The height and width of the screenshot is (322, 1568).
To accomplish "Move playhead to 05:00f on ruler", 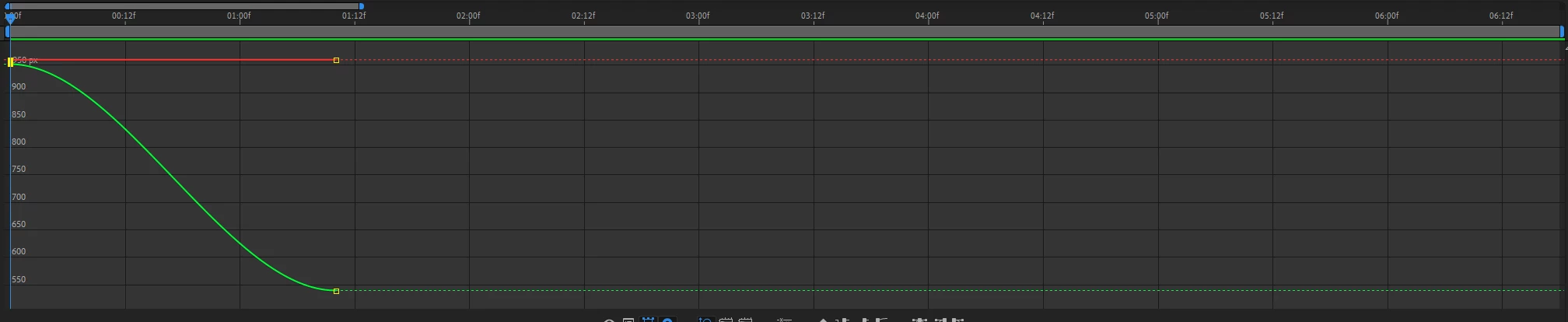I will [1157, 16].
